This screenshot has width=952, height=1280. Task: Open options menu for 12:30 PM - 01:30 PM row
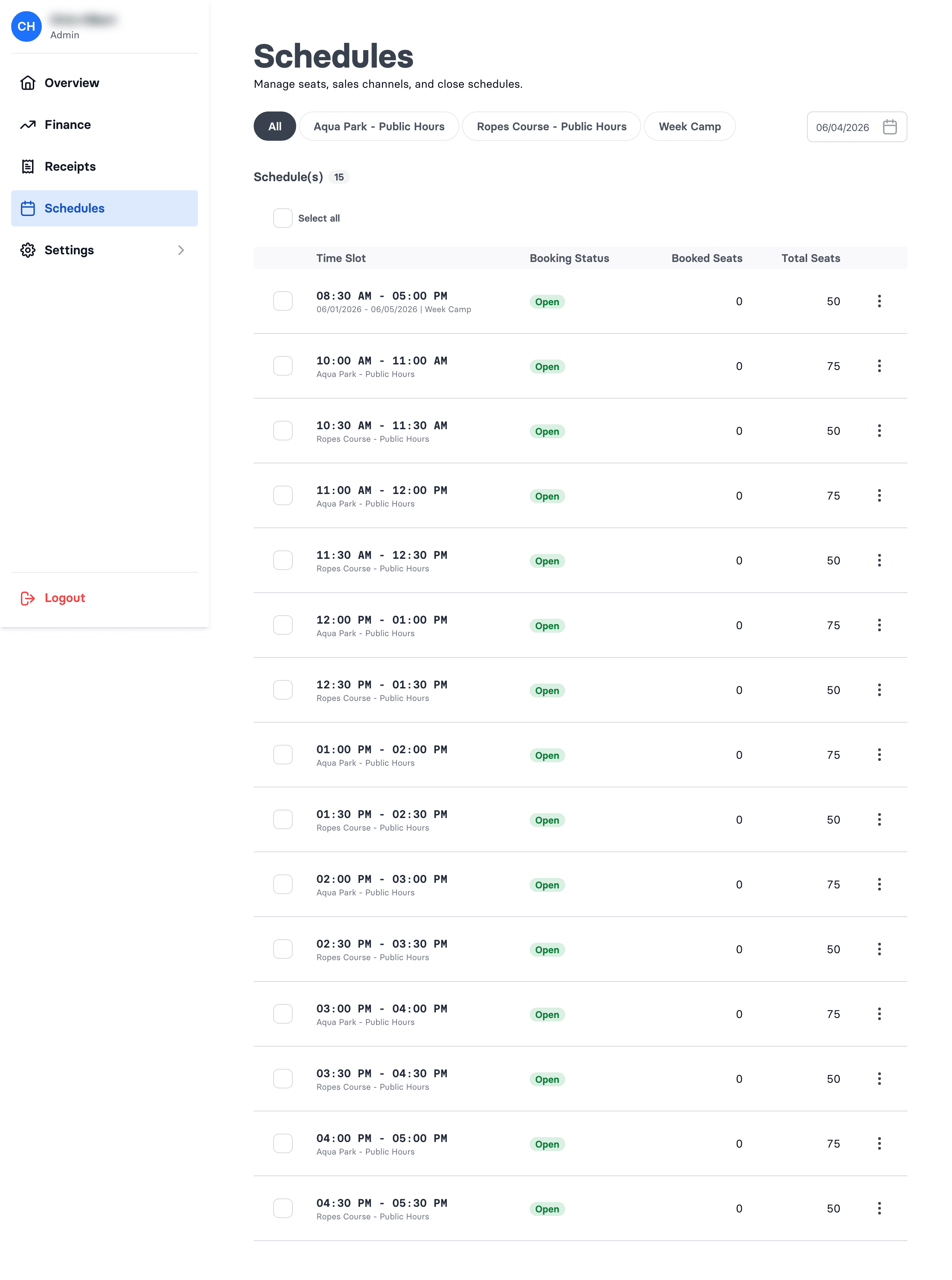pos(879,690)
